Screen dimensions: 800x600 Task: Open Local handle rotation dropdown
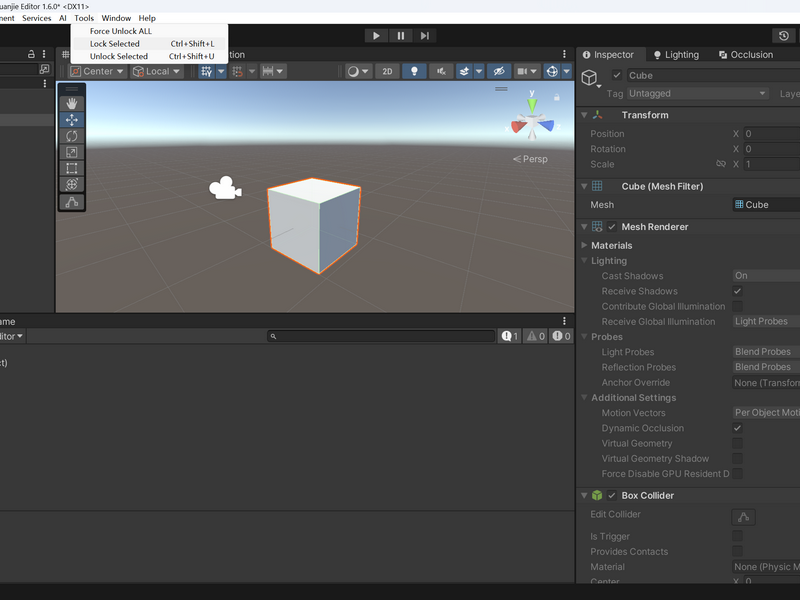click(x=156, y=71)
